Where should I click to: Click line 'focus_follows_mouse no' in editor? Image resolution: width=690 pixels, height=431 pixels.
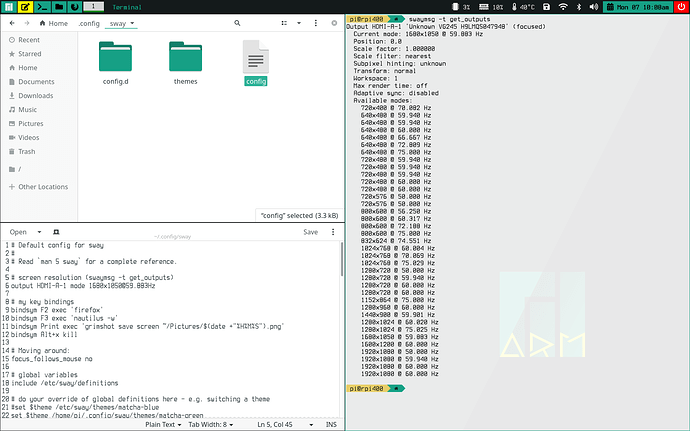[52, 359]
